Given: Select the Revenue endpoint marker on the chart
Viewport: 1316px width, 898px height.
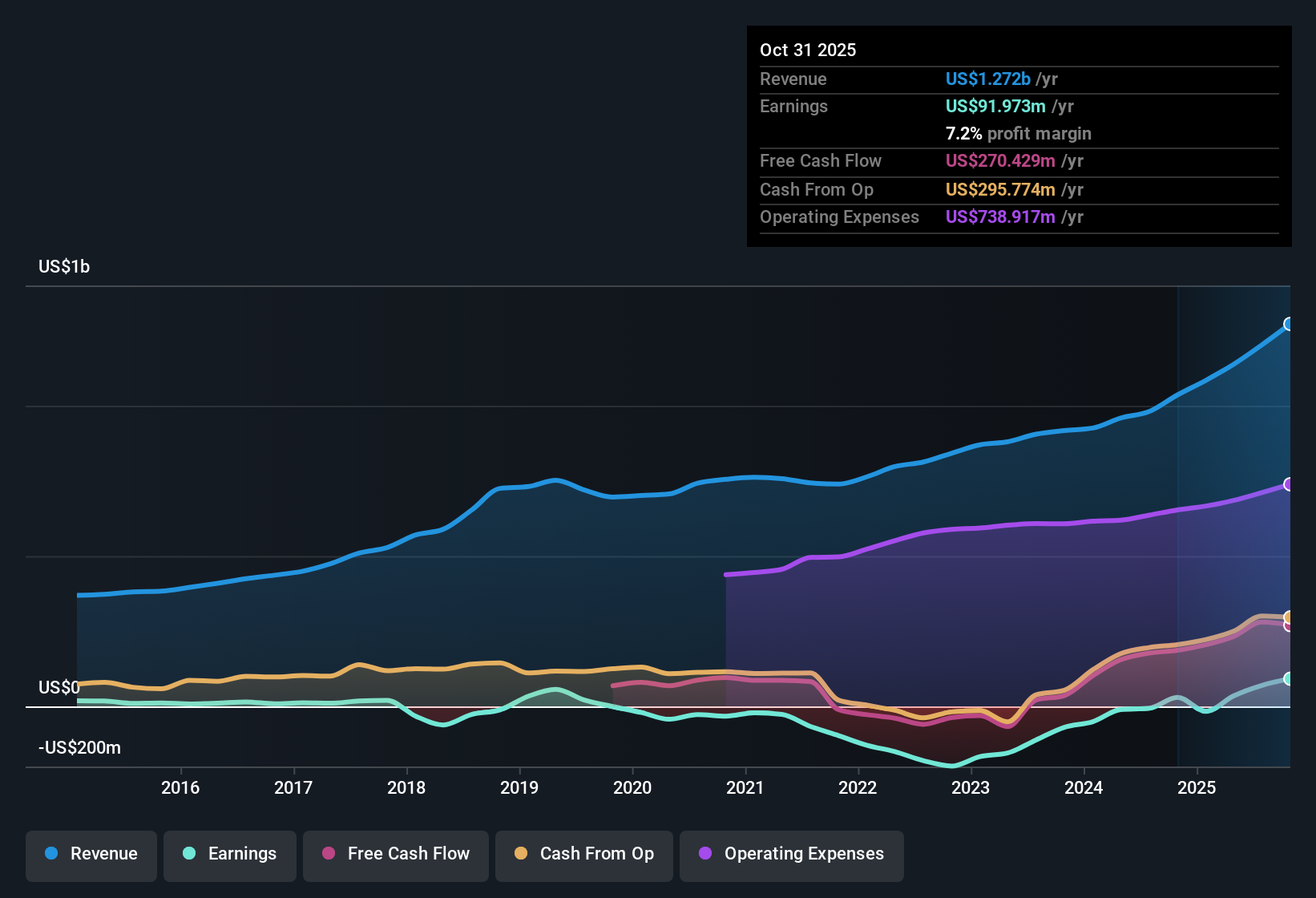Looking at the screenshot, I should point(1289,324).
